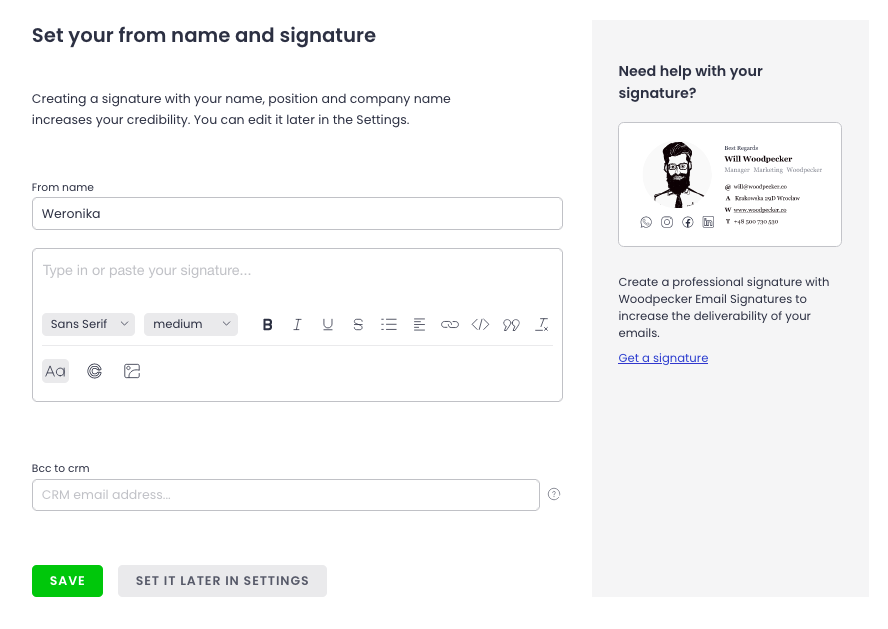The image size is (888, 629).
Task: Expand the medium font size dropdown
Action: tap(191, 324)
